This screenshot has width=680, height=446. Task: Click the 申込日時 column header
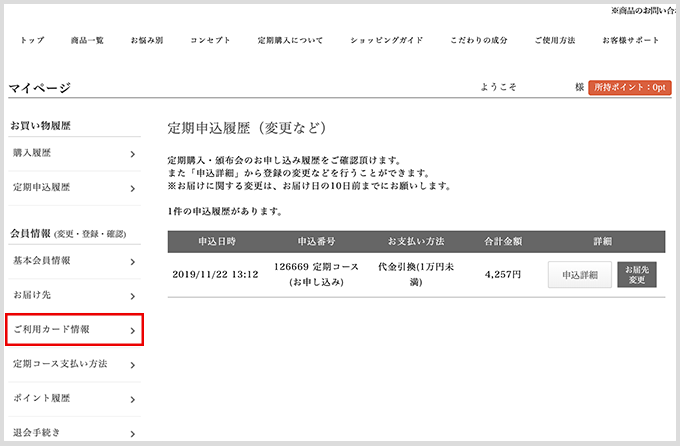(x=217, y=242)
